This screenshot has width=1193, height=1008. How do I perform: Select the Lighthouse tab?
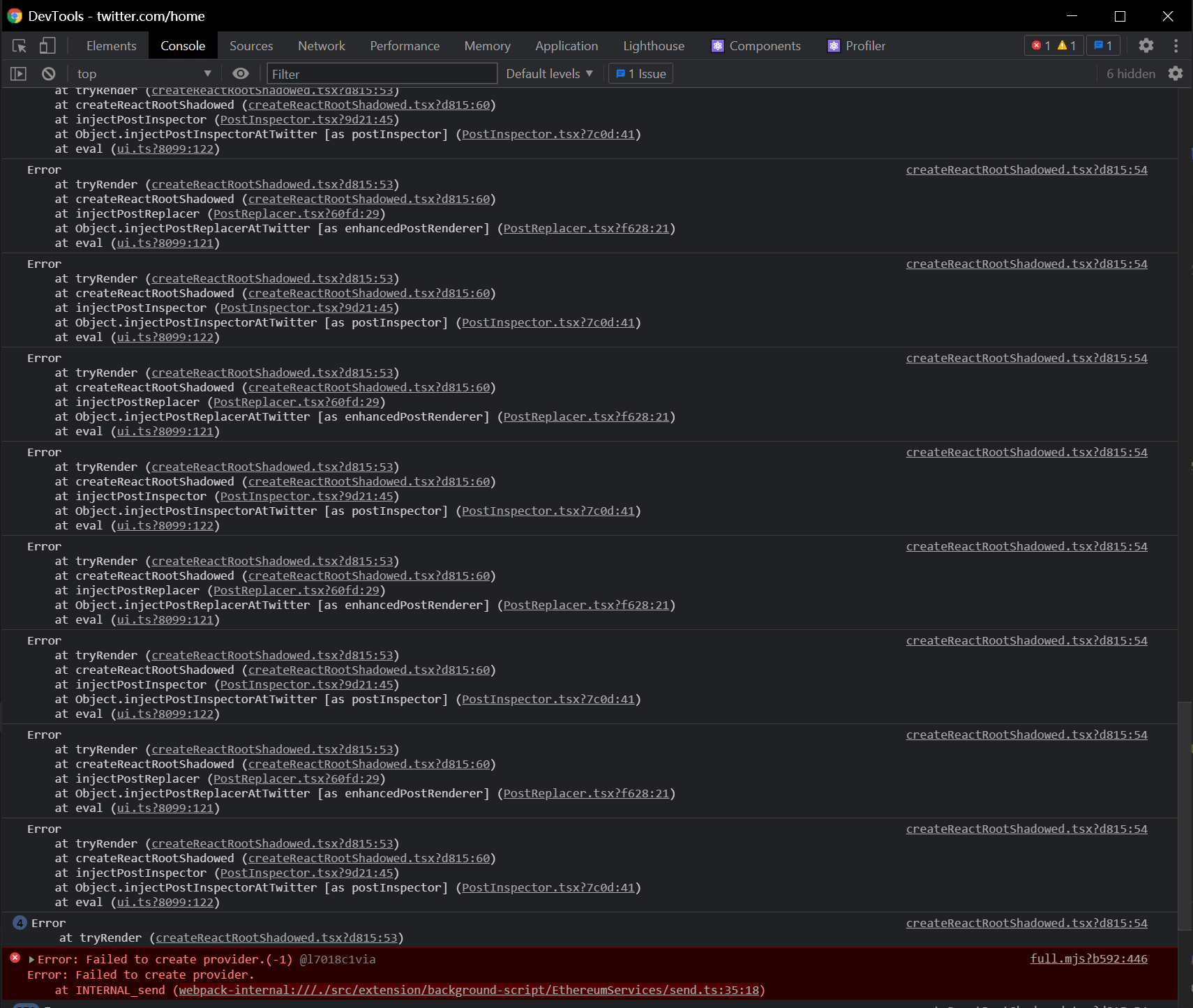point(654,46)
